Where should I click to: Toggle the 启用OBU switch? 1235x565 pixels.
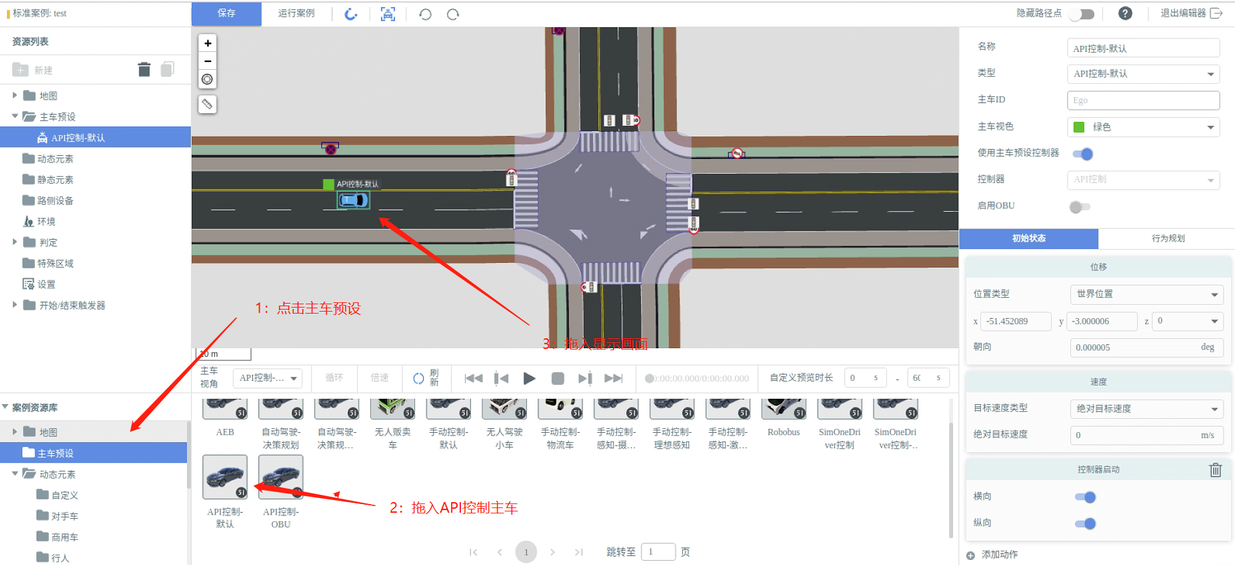click(1080, 206)
